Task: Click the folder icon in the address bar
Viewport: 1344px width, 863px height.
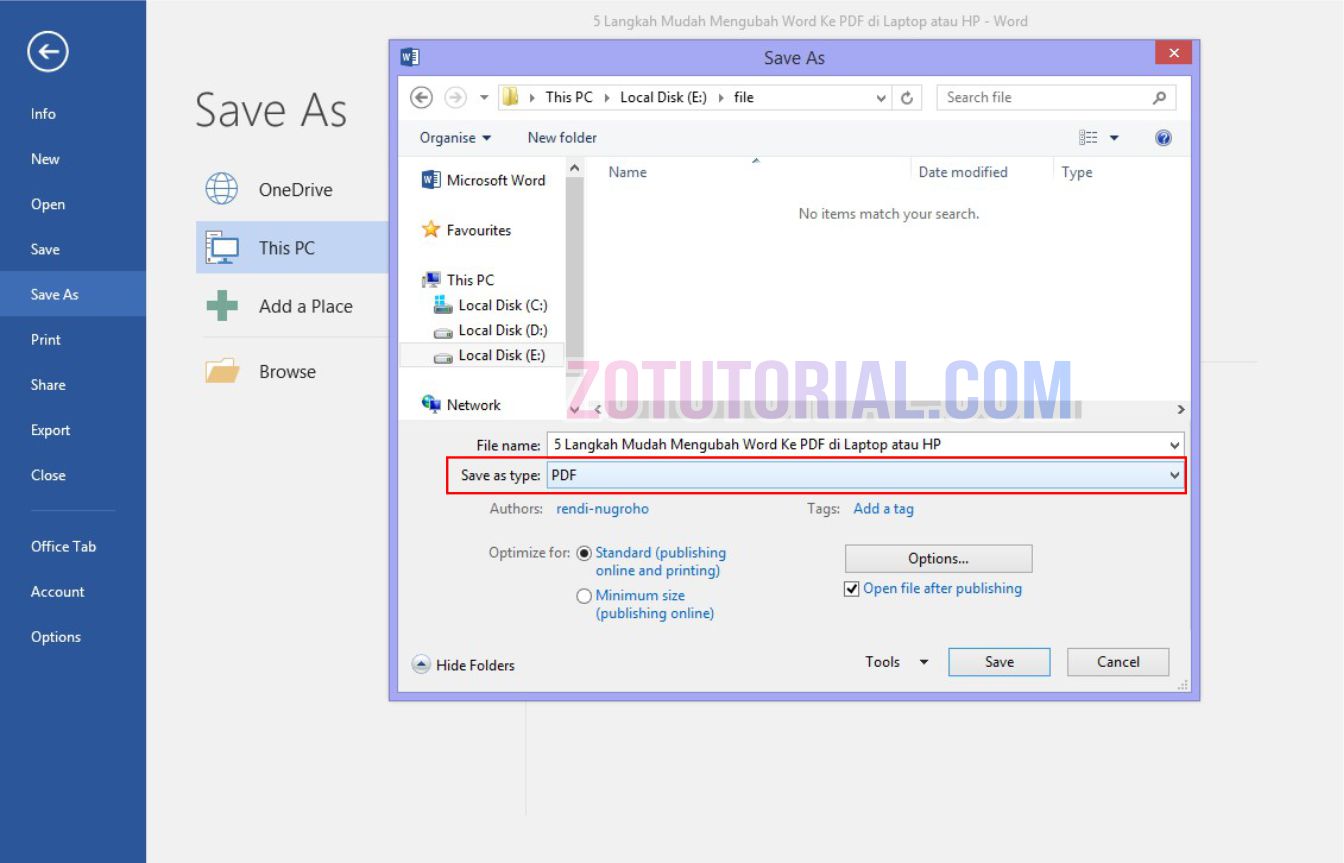Action: click(x=510, y=97)
